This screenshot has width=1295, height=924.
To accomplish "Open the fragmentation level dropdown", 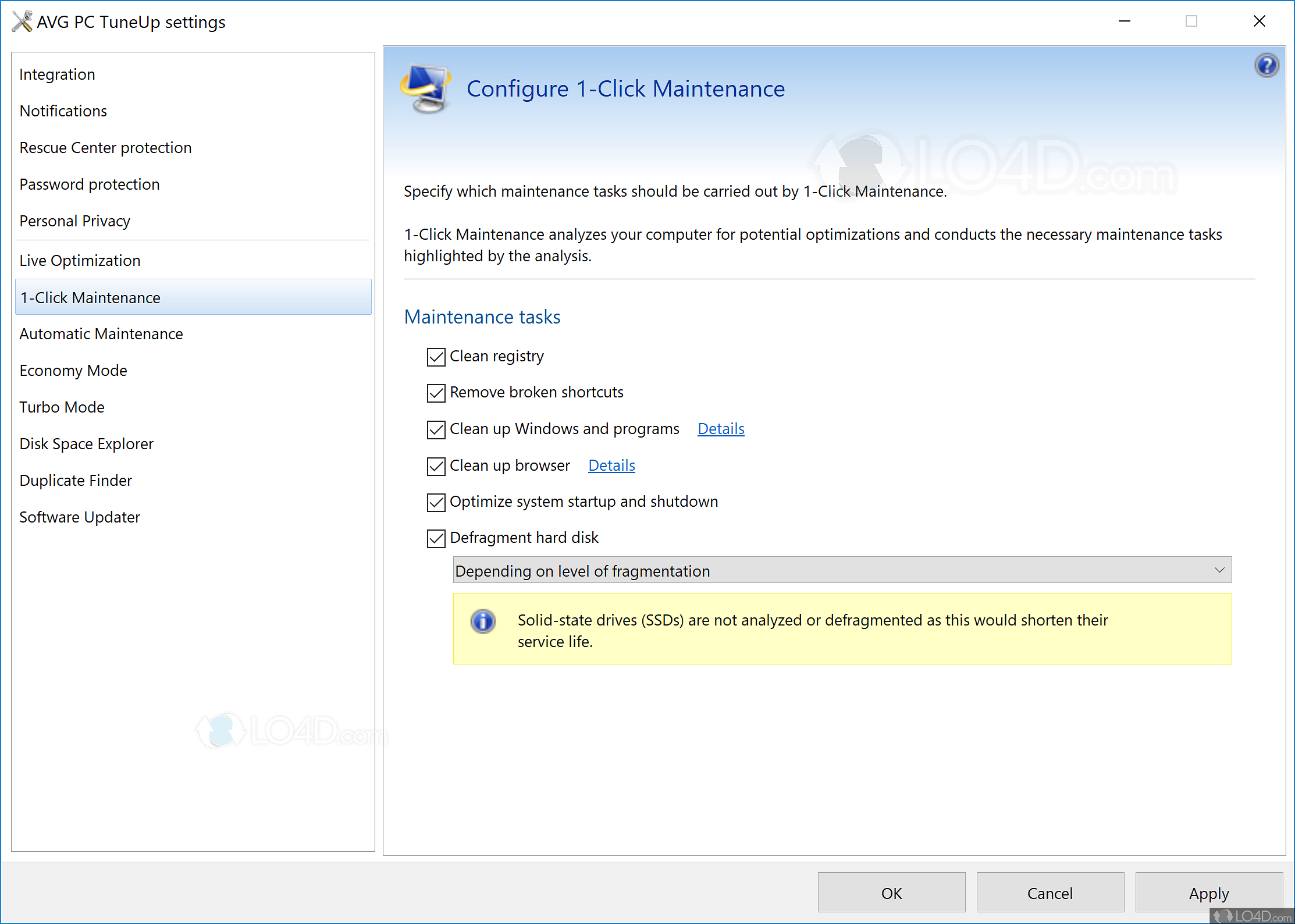I will click(841, 570).
